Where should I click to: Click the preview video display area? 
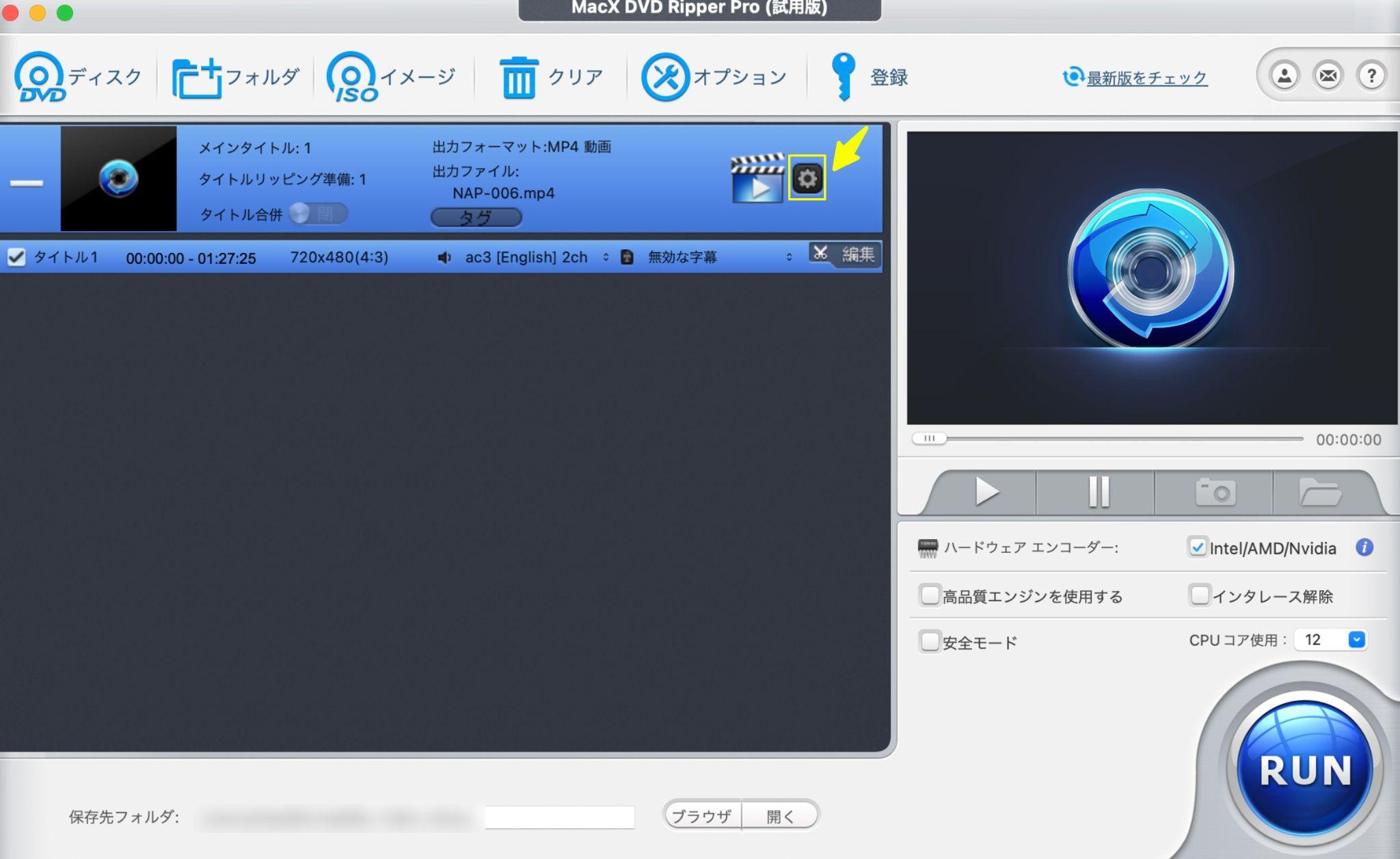(x=1152, y=278)
